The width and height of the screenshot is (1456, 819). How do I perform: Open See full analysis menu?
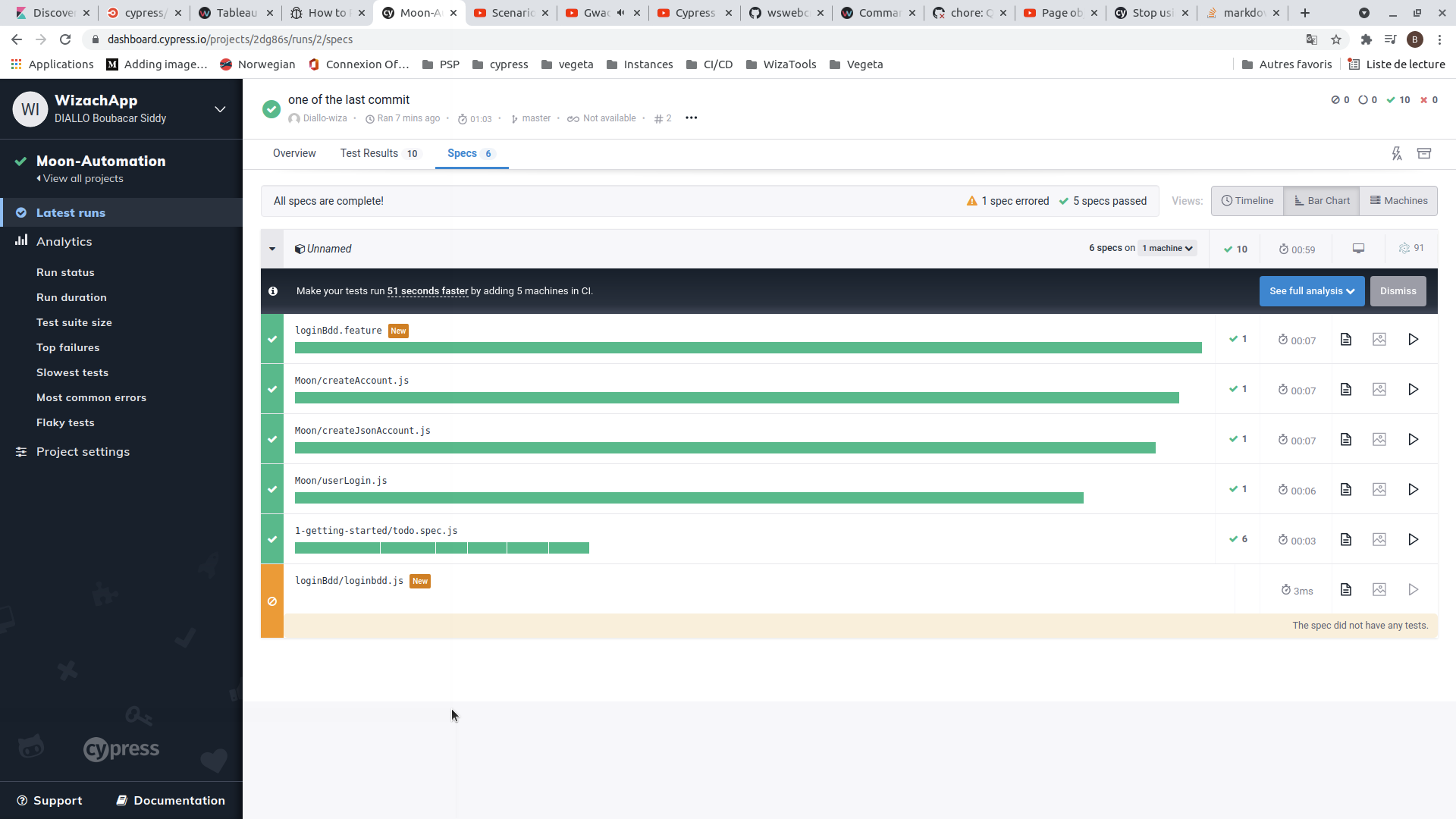coord(1311,290)
